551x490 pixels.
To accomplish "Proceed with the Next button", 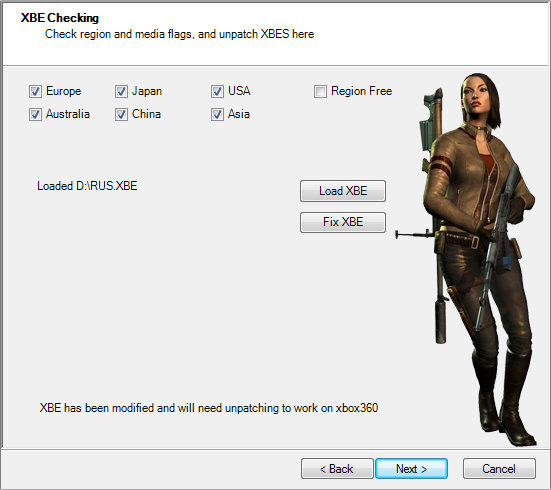I will [411, 469].
